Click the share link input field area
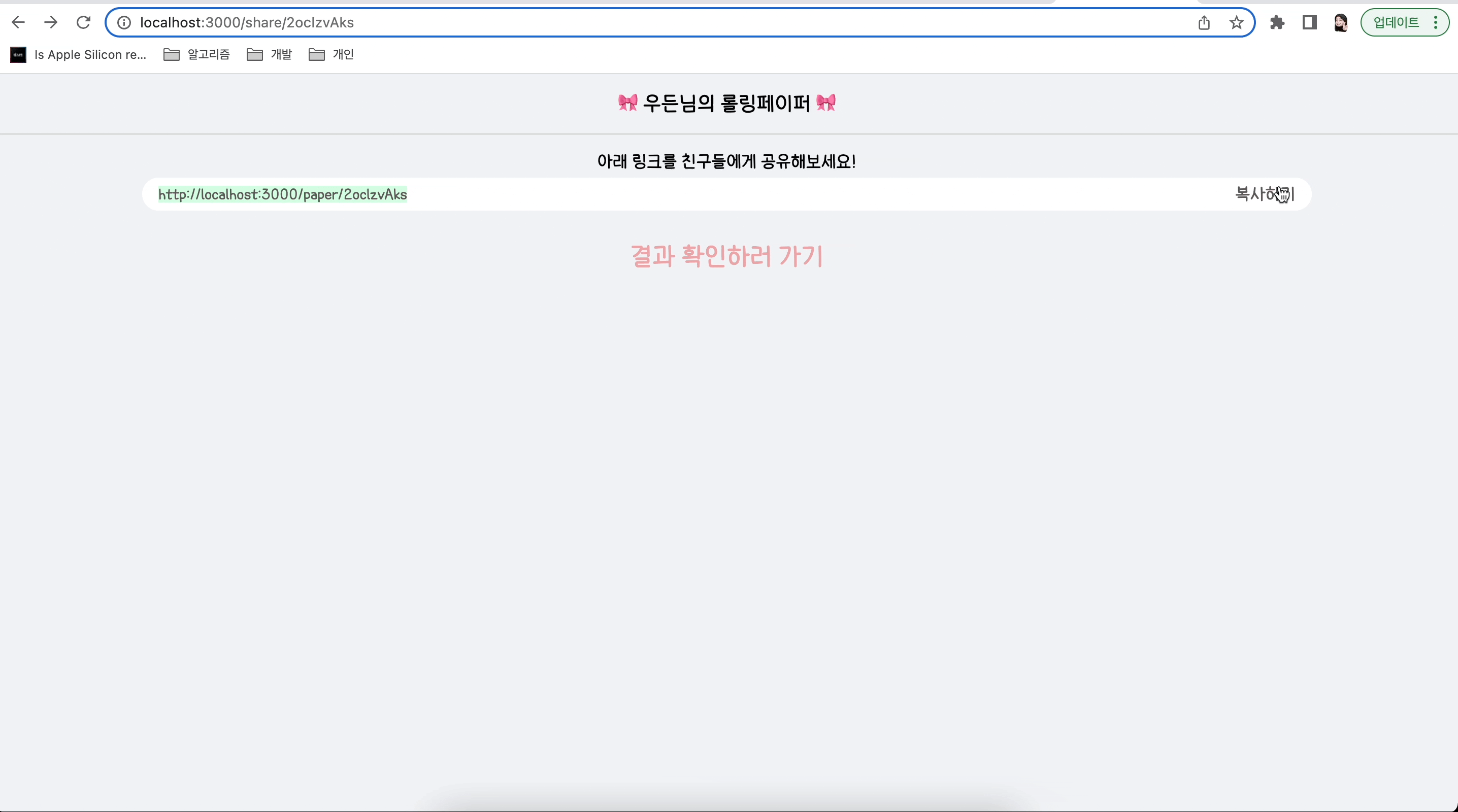 click(x=726, y=195)
